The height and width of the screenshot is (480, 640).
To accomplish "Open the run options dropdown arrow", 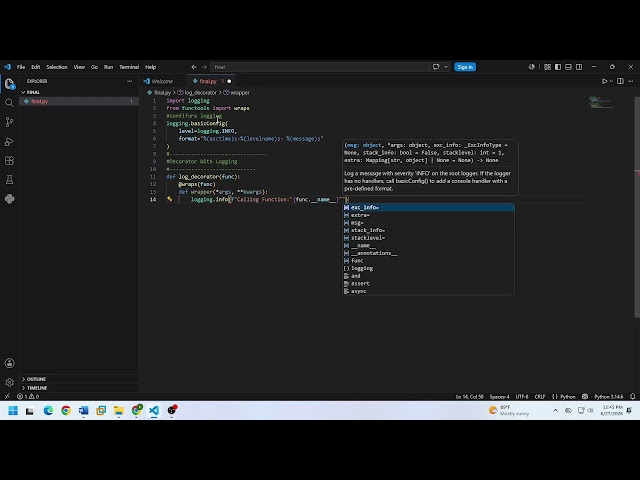I will (x=611, y=81).
